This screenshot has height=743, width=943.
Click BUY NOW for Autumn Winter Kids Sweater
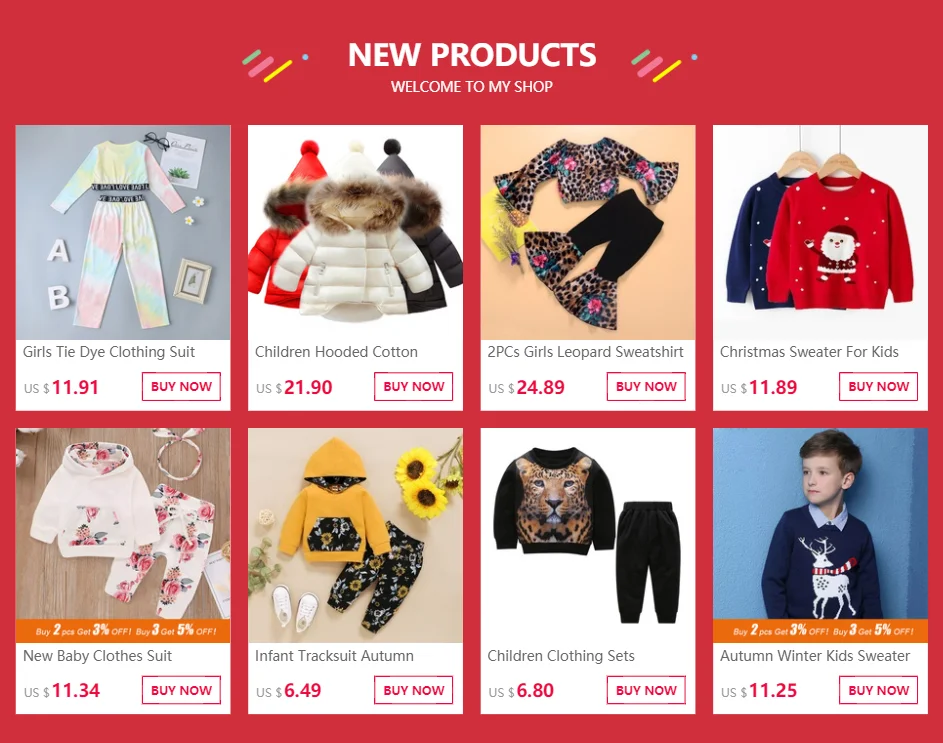878,690
